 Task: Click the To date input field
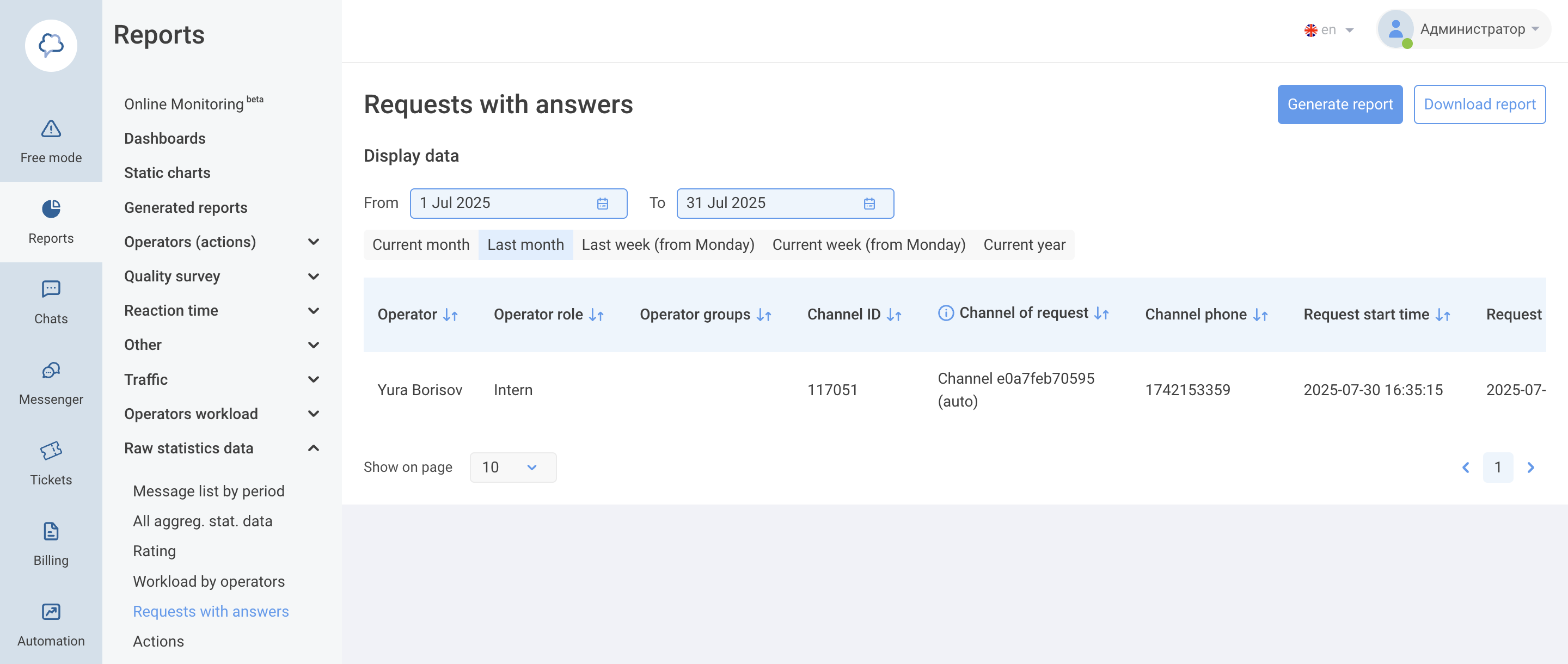tap(785, 203)
